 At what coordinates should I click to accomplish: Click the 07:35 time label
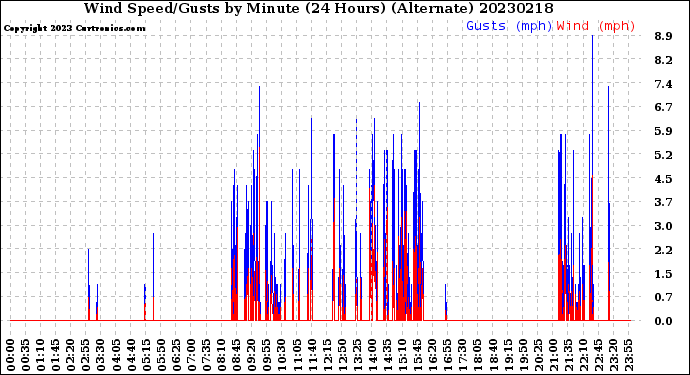coord(206,355)
